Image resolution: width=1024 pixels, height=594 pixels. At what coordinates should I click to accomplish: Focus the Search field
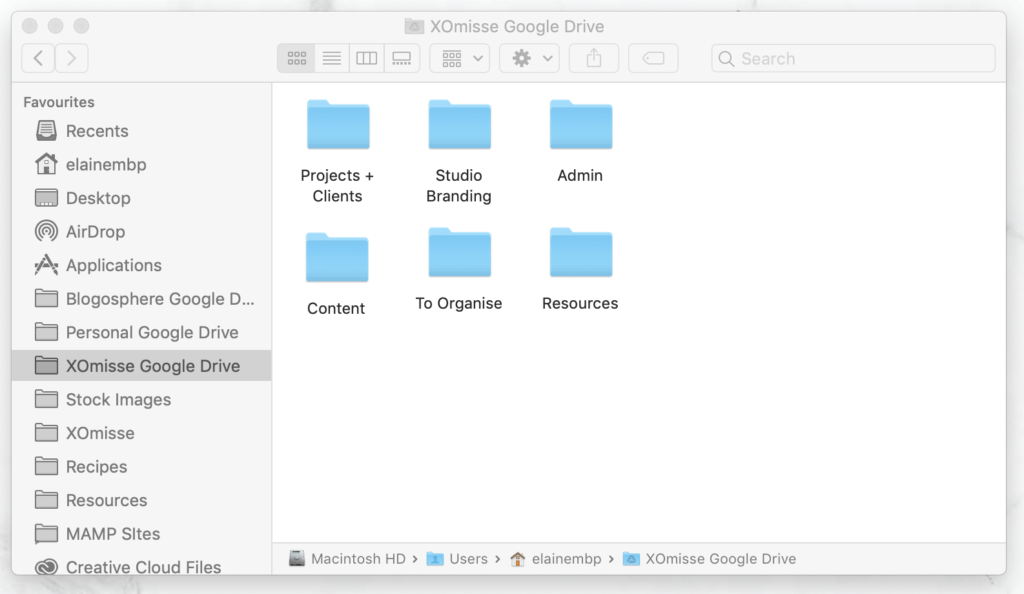click(853, 58)
